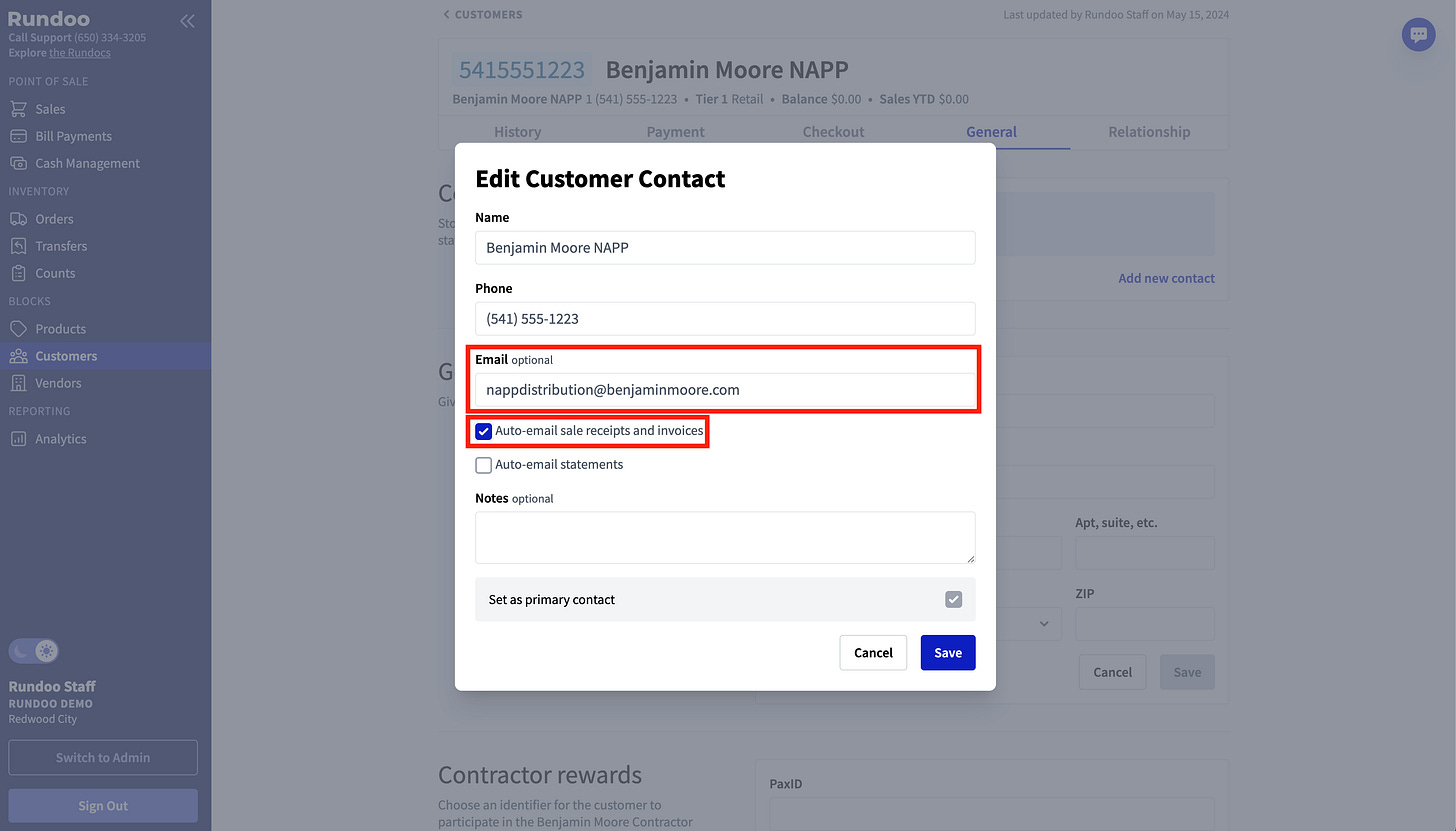Click the Contractor rewards heading
The image size is (1456, 831).
coord(540,775)
